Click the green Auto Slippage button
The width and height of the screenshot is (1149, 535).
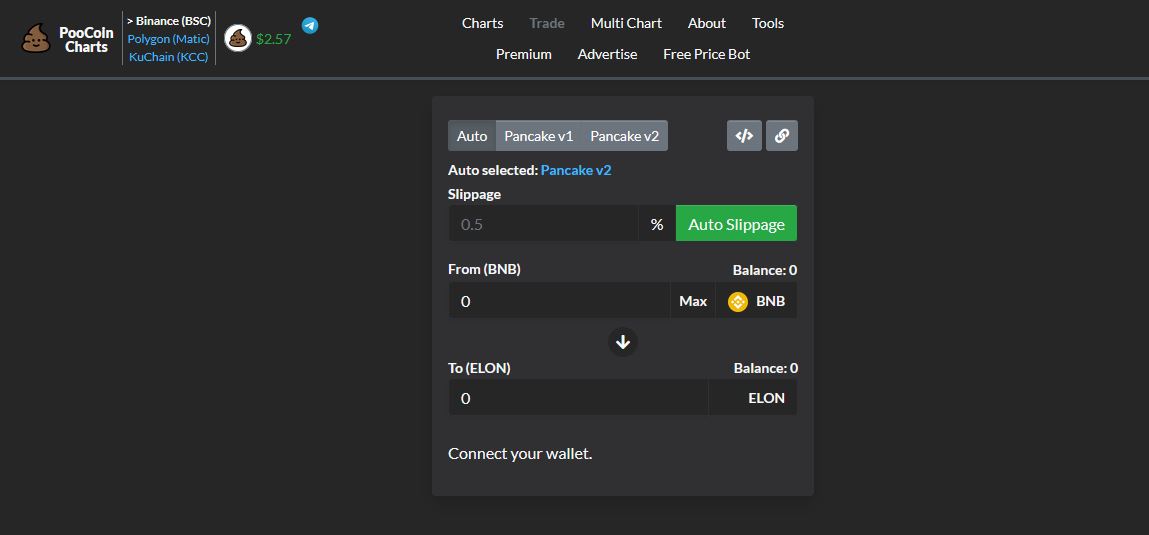[x=736, y=224]
